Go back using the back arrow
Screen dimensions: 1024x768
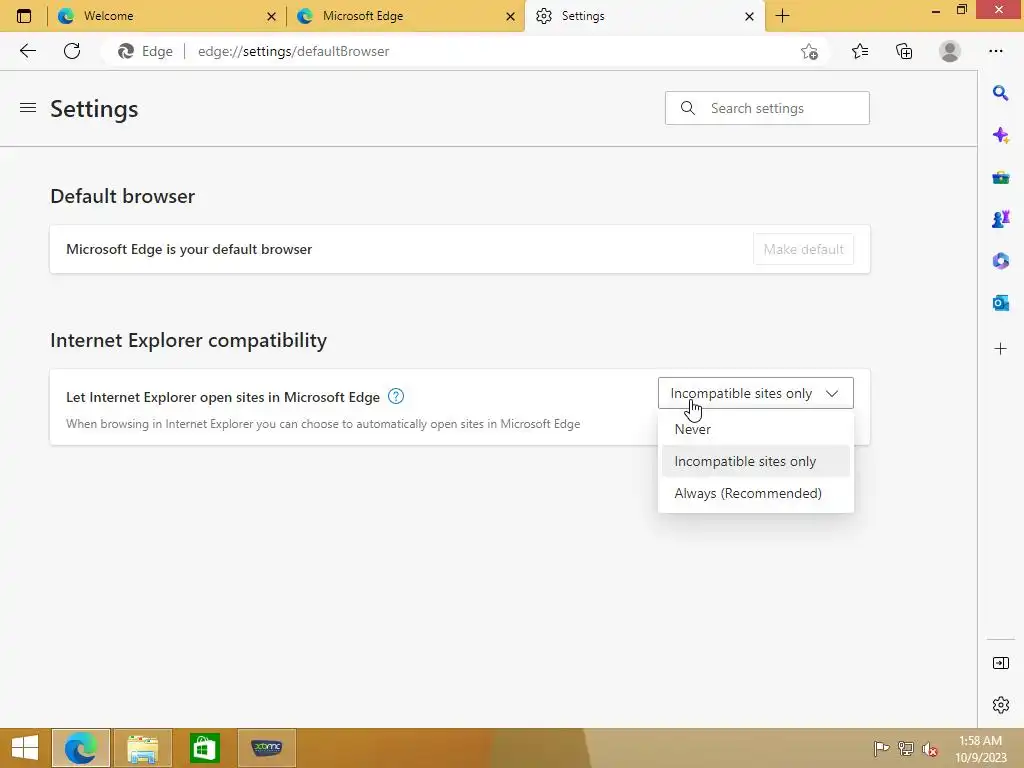point(27,51)
